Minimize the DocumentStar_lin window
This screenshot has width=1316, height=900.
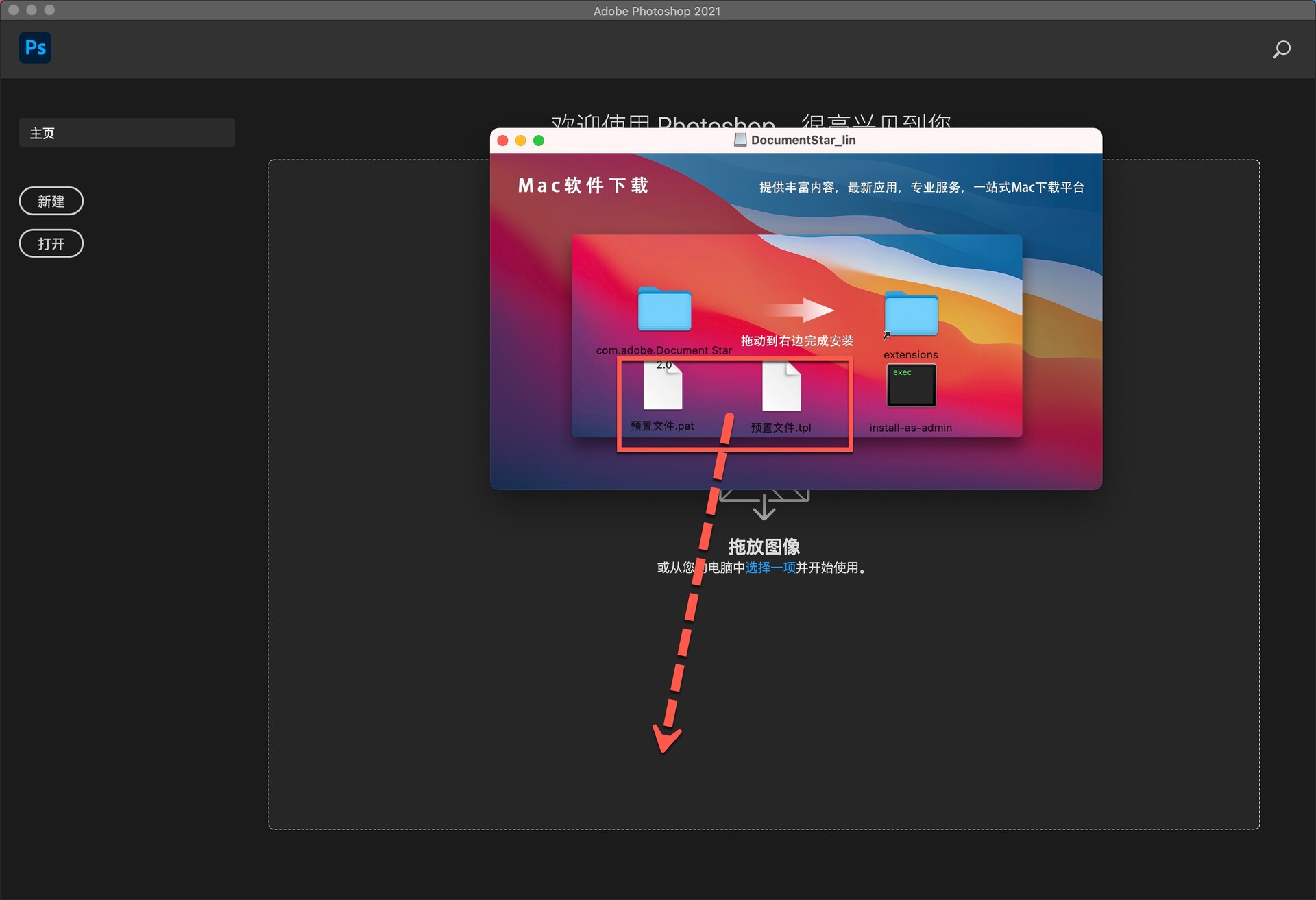pyautogui.click(x=521, y=141)
